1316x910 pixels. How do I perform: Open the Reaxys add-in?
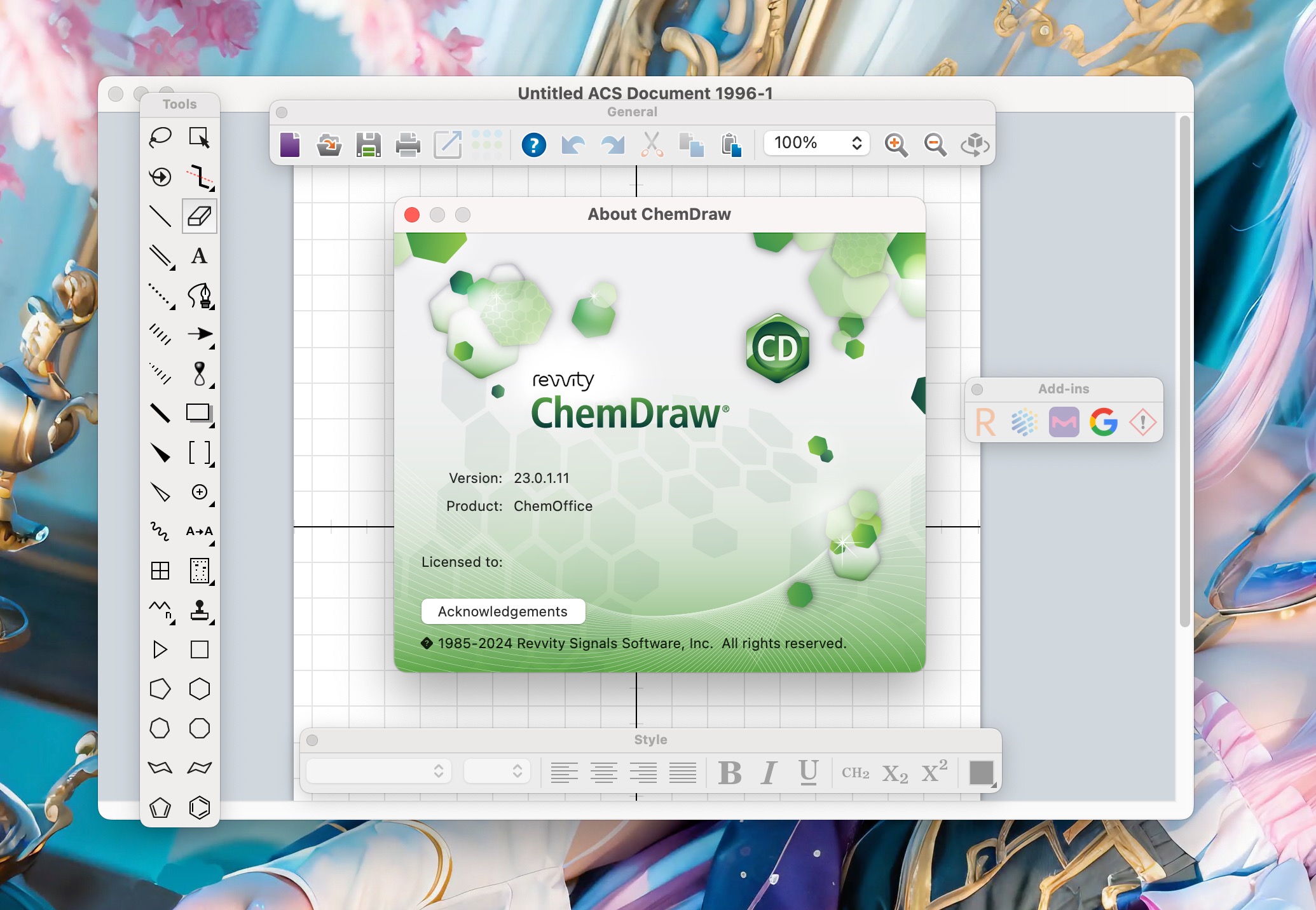pyautogui.click(x=985, y=422)
